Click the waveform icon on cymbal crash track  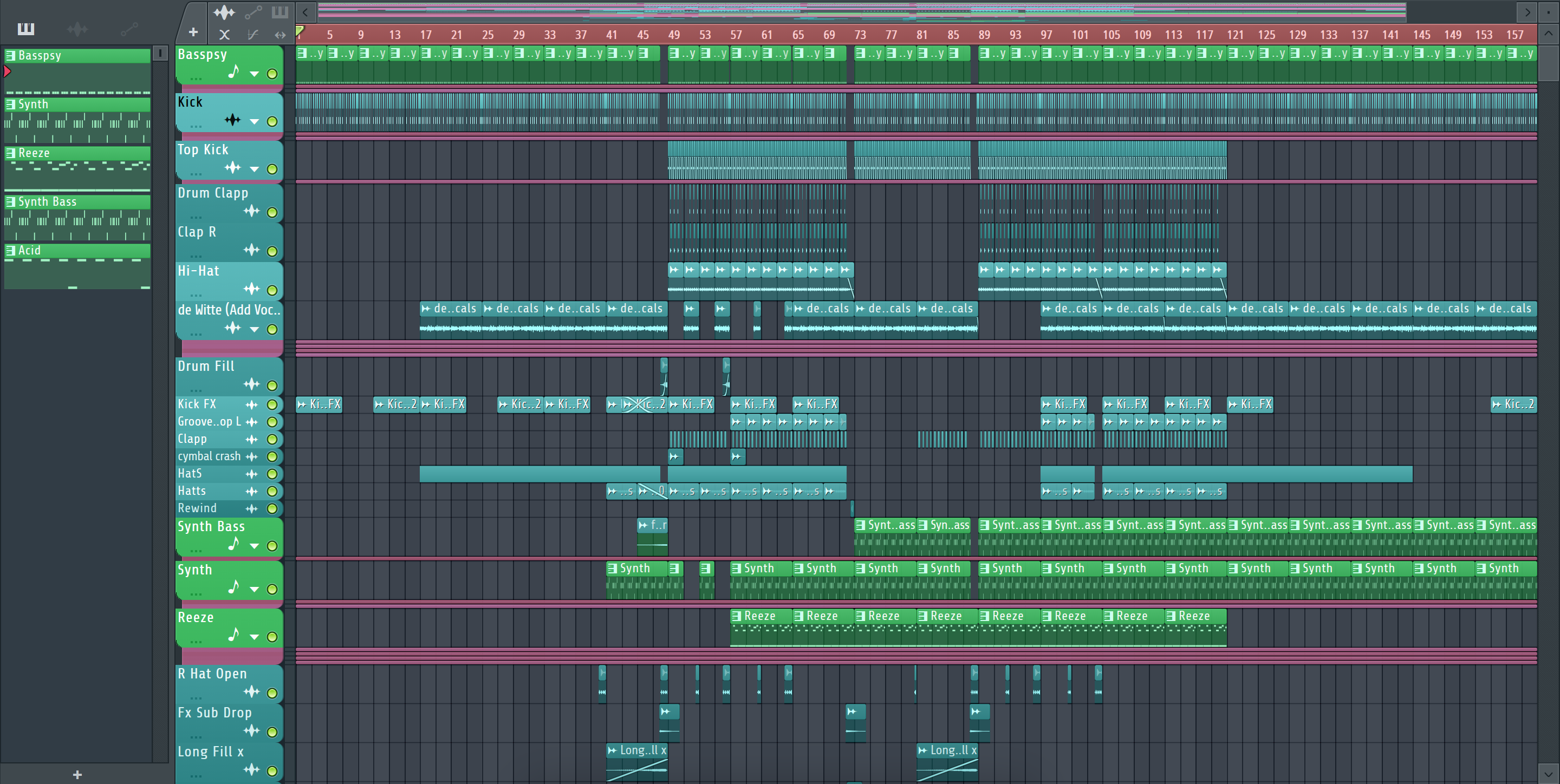tap(252, 456)
